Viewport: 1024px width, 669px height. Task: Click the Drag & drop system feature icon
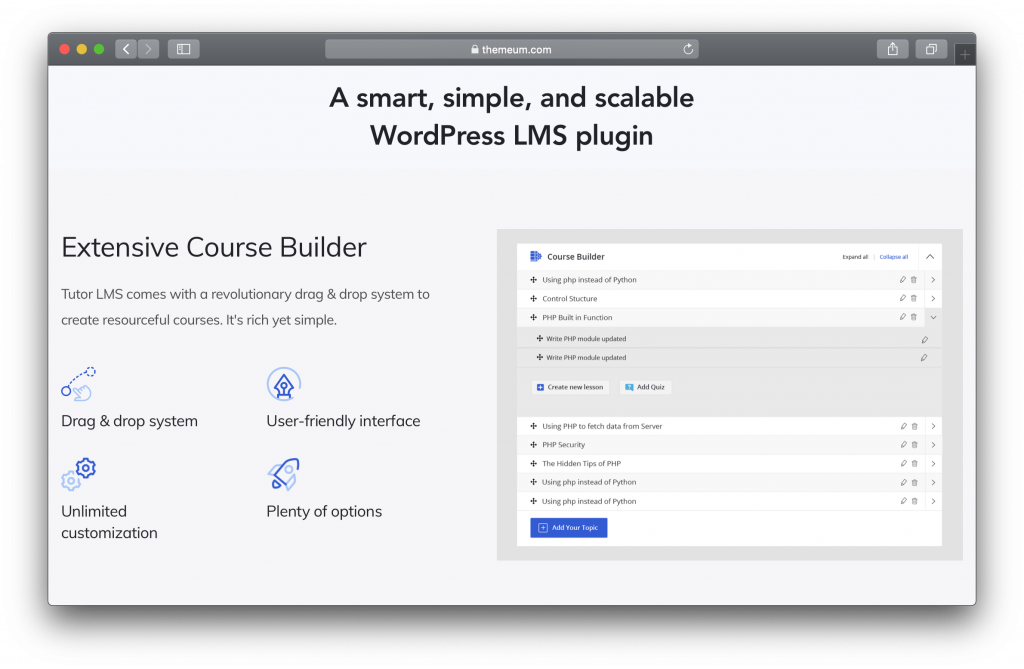pos(78,383)
